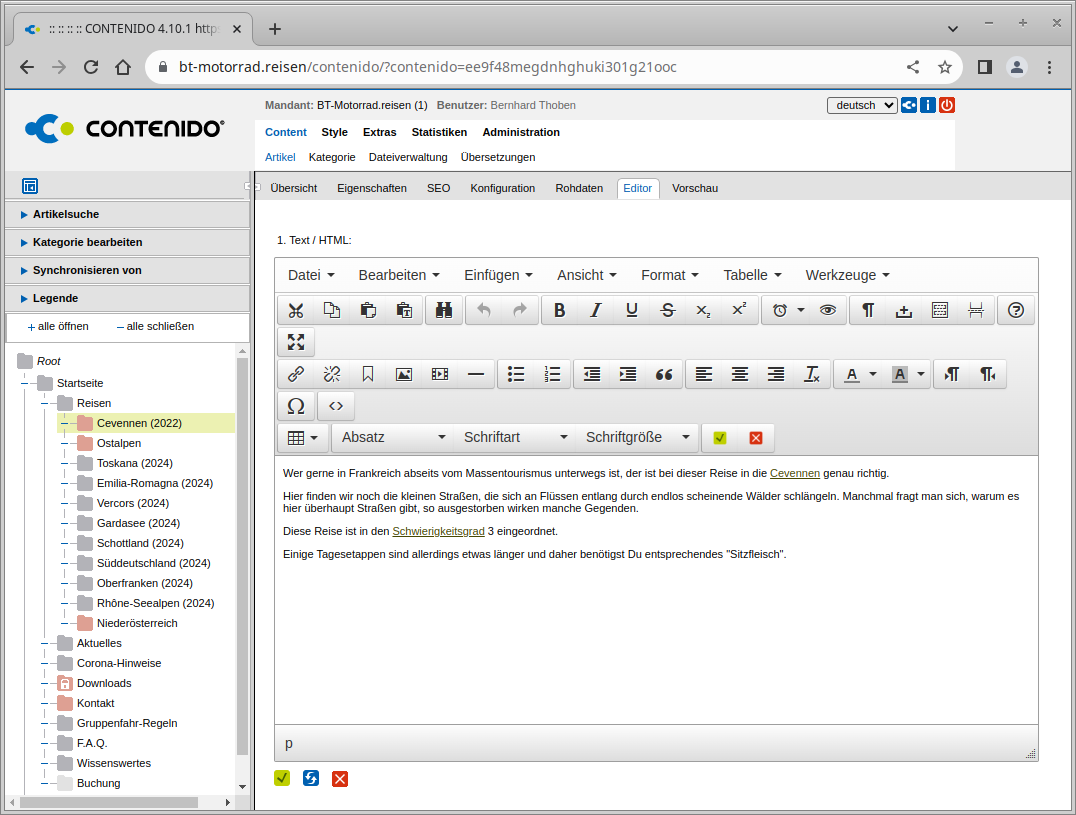This screenshot has height=815, width=1076.
Task: Insert a special character with Omega icon
Action: coord(296,406)
